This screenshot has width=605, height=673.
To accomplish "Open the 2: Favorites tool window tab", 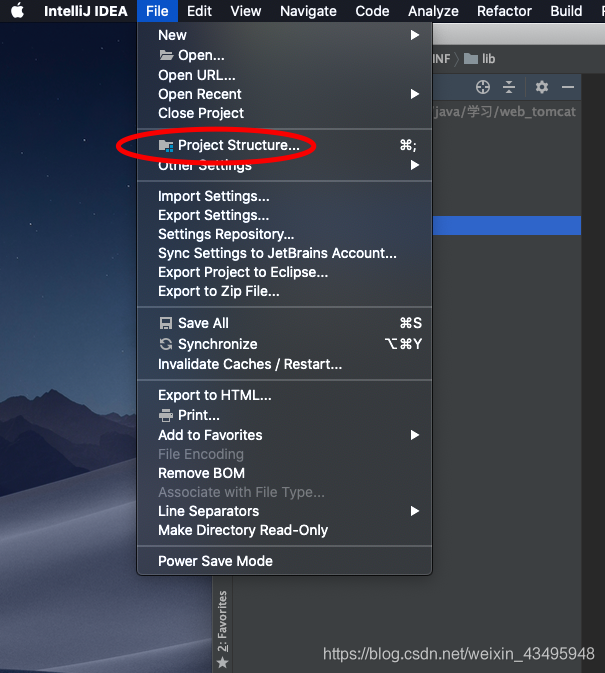I will (x=222, y=628).
